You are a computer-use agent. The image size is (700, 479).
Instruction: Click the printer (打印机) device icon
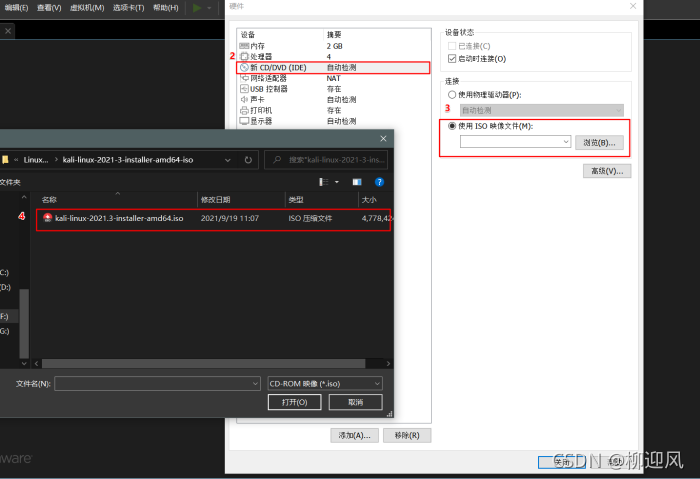coord(244,110)
